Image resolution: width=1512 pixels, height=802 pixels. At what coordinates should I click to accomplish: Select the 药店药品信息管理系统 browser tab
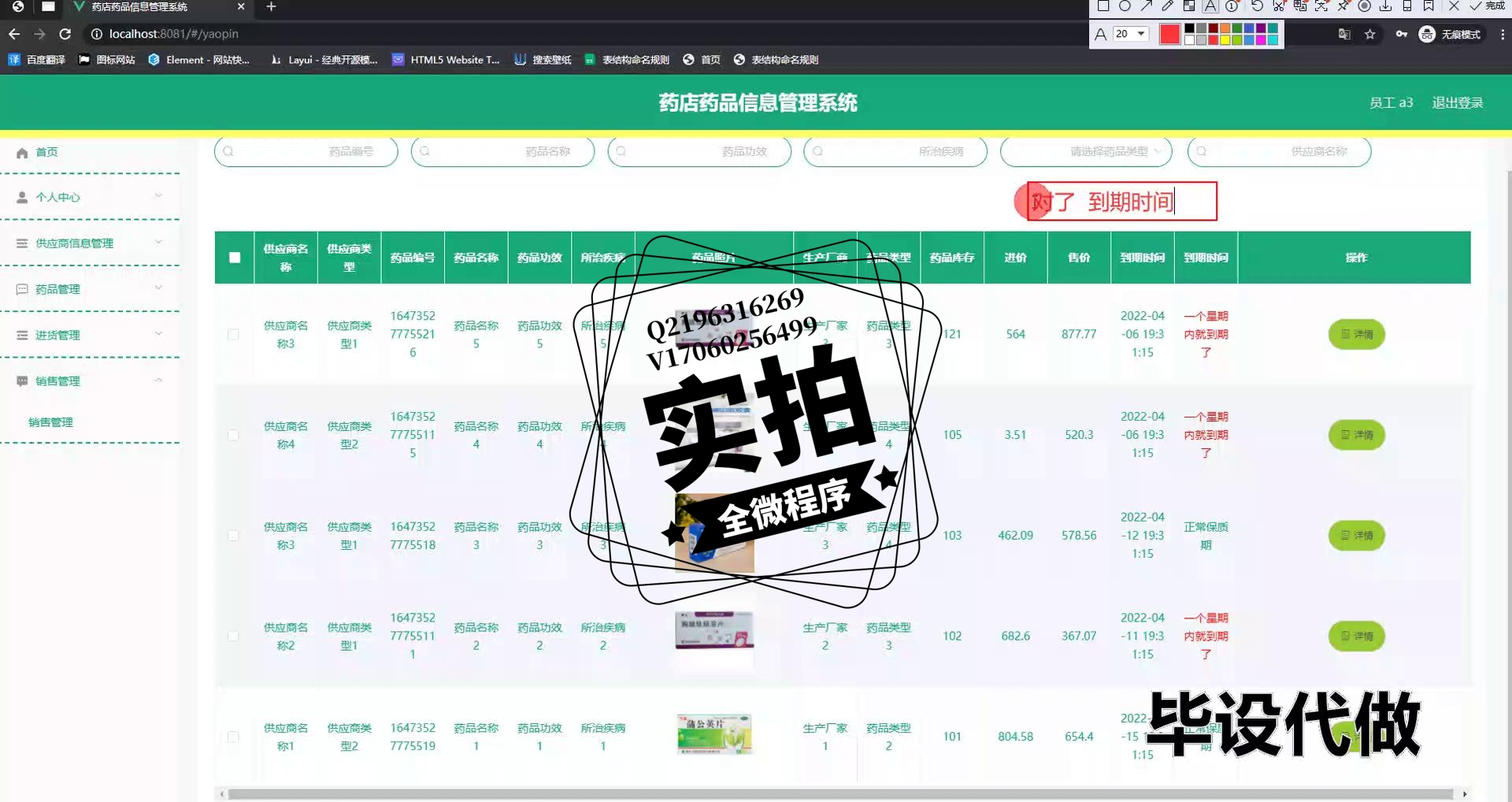[157, 7]
